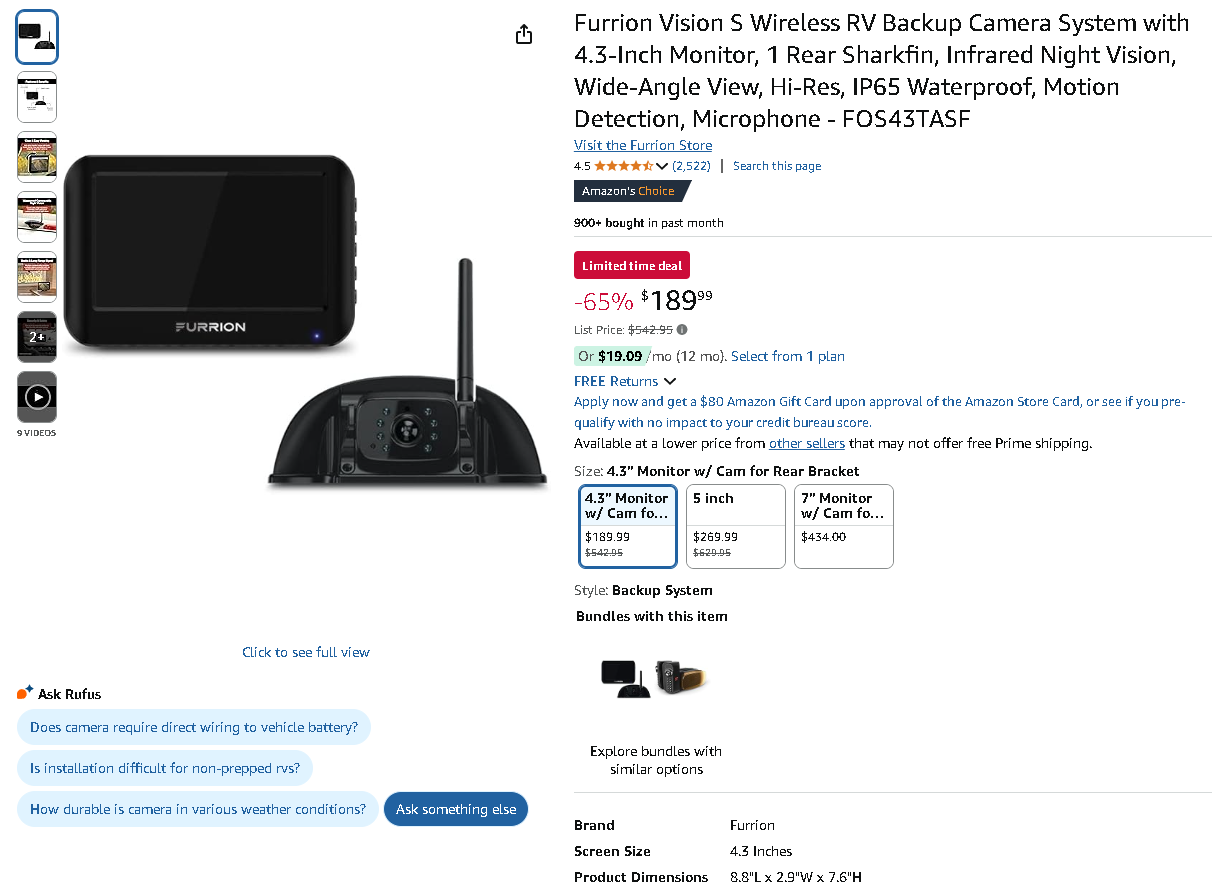Ask Rufus whether installation is difficult
Image resolution: width=1216 pixels, height=889 pixels.
point(165,768)
